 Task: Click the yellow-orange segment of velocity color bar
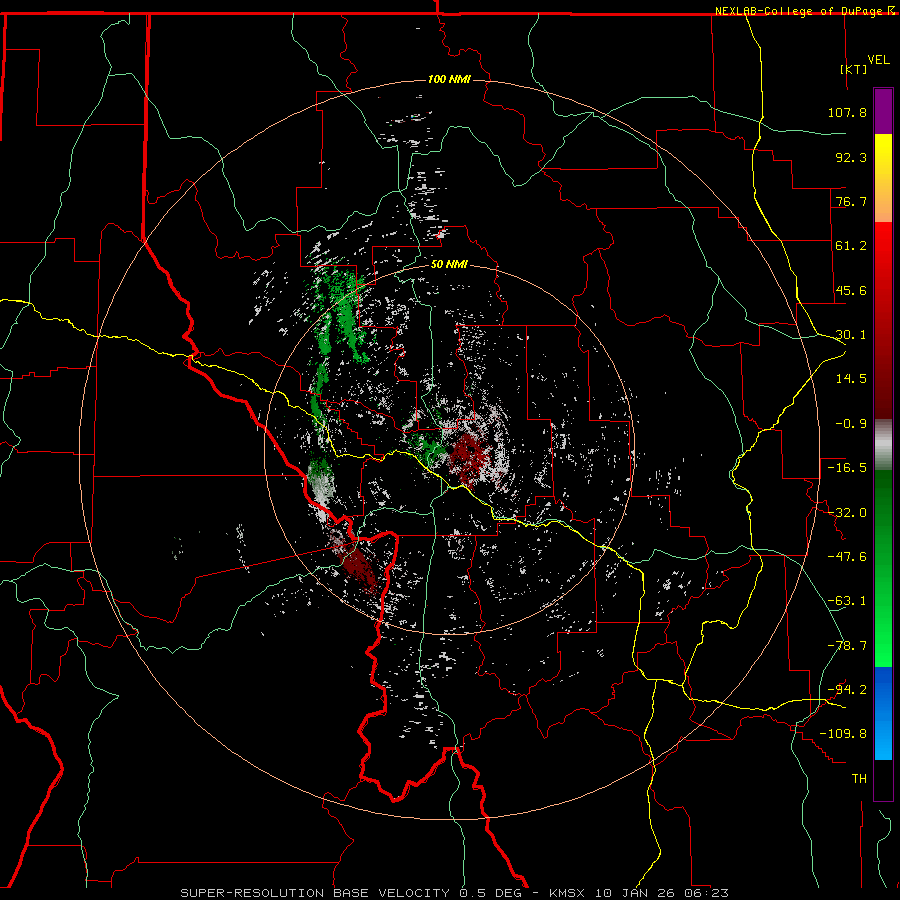(x=883, y=178)
